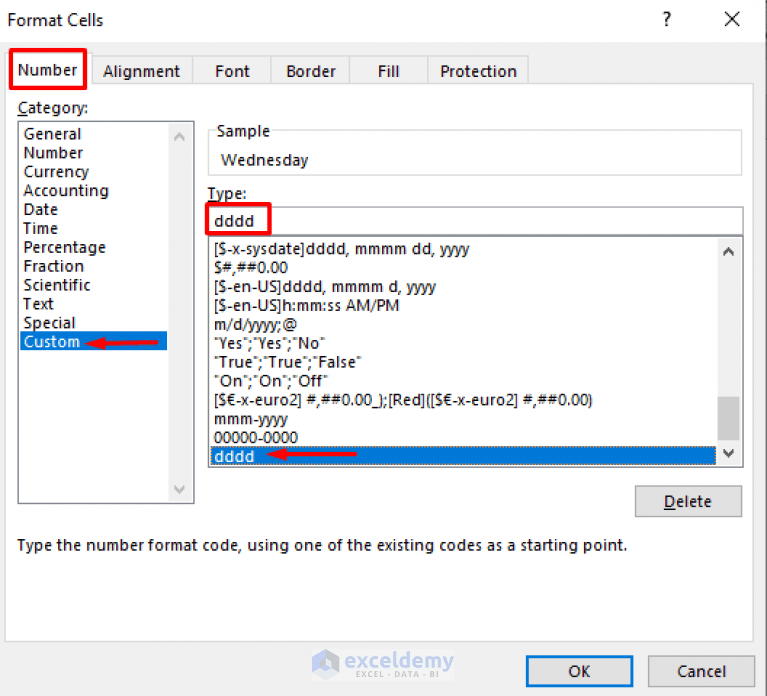Click the format list scroll up arrow

pos(728,251)
